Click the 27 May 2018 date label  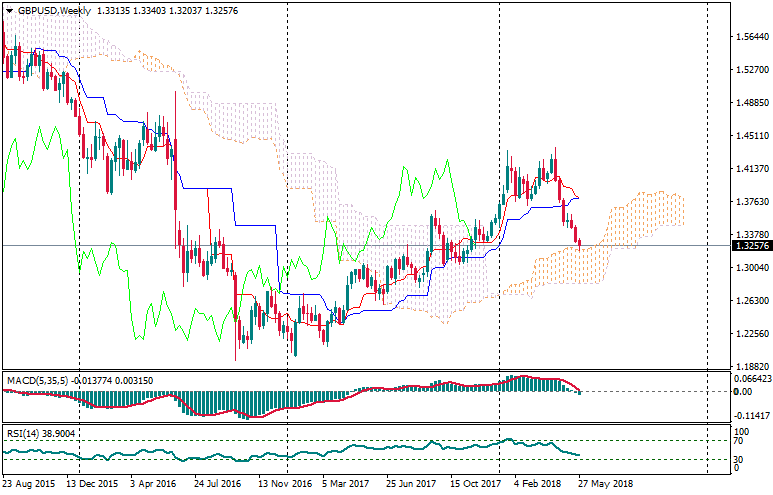[x=607, y=483]
